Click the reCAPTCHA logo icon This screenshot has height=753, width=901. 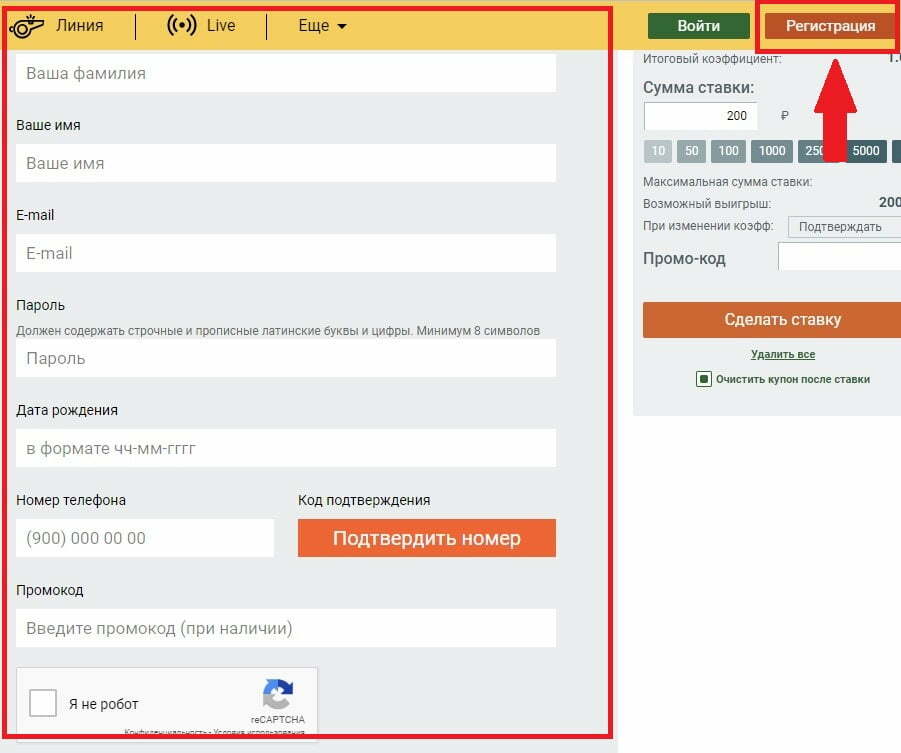[x=277, y=695]
